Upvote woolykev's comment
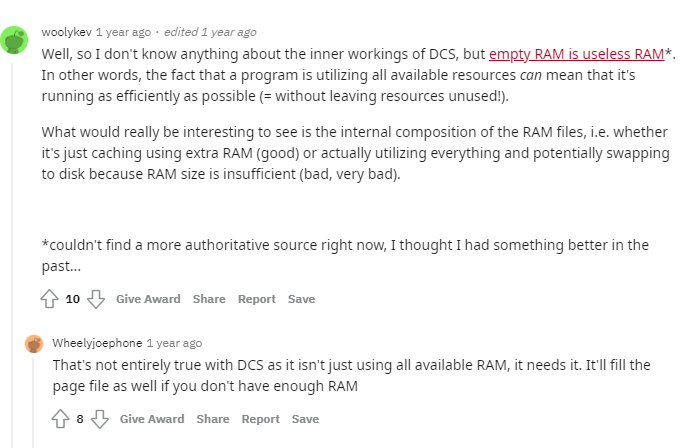 pyautogui.click(x=50, y=299)
